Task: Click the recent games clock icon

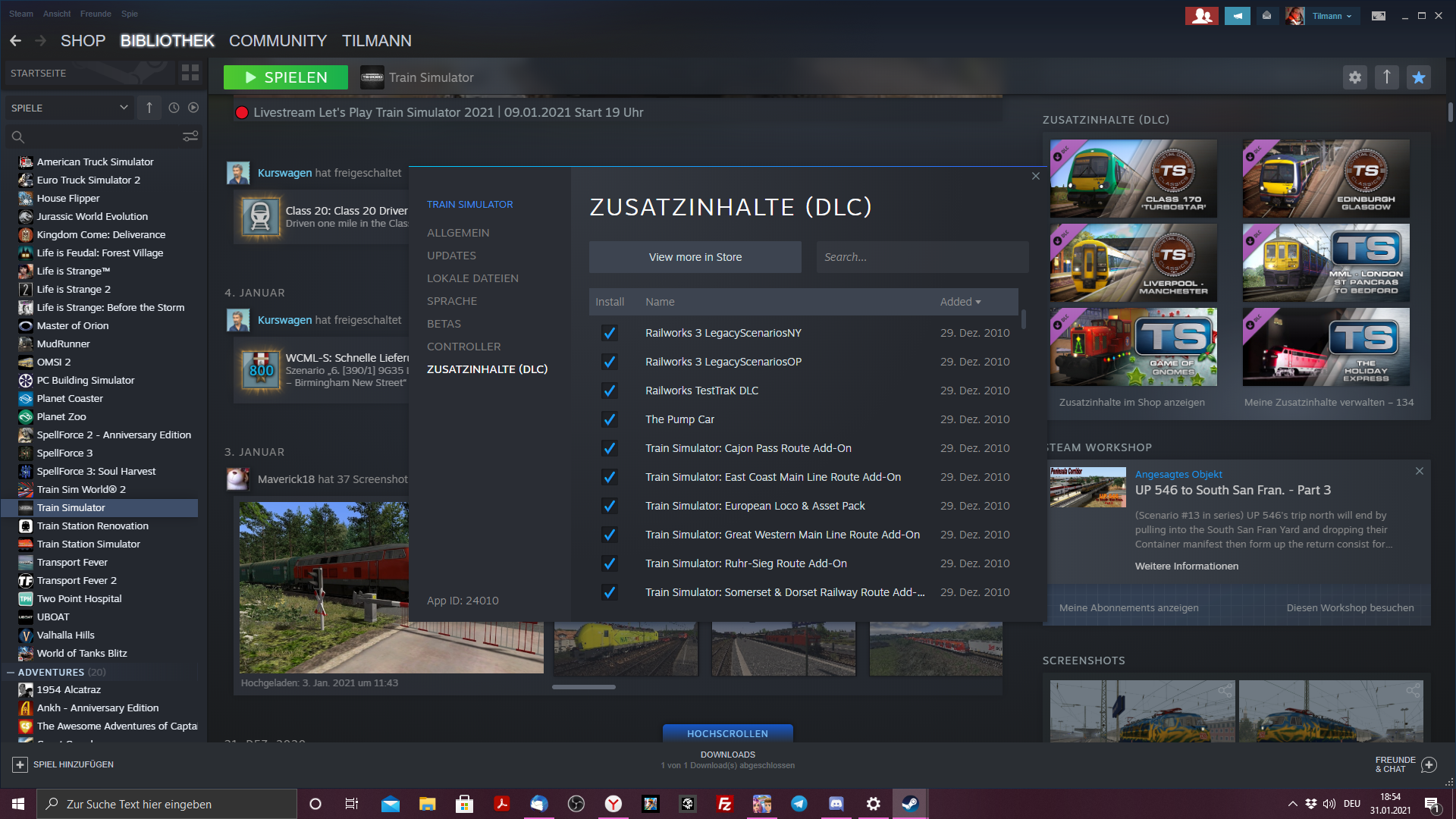Action: click(174, 108)
